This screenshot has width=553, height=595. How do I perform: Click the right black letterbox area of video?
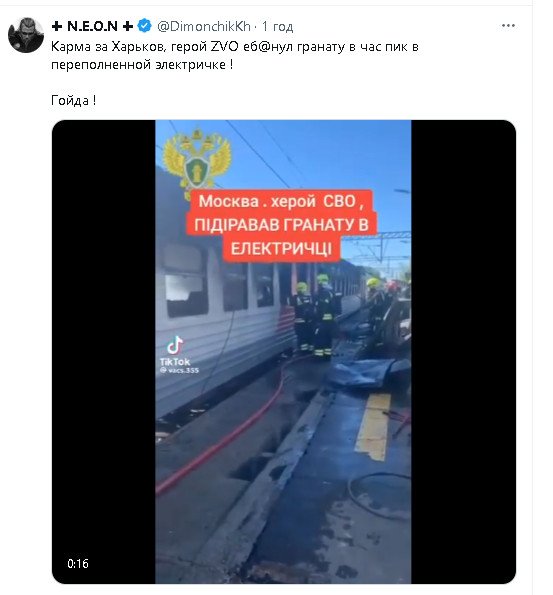click(463, 351)
